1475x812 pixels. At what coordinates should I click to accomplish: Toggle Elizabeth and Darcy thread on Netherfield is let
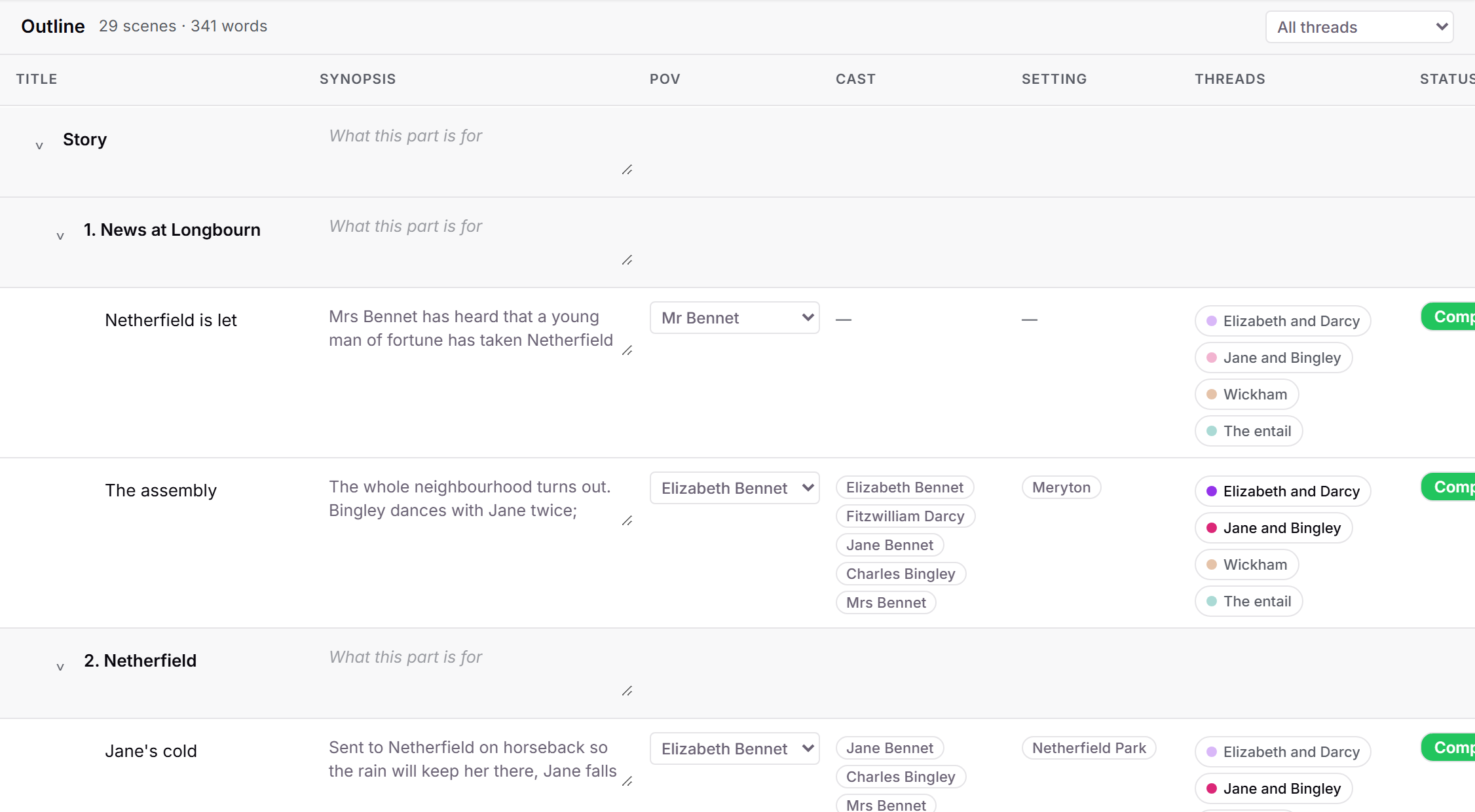coord(1282,321)
